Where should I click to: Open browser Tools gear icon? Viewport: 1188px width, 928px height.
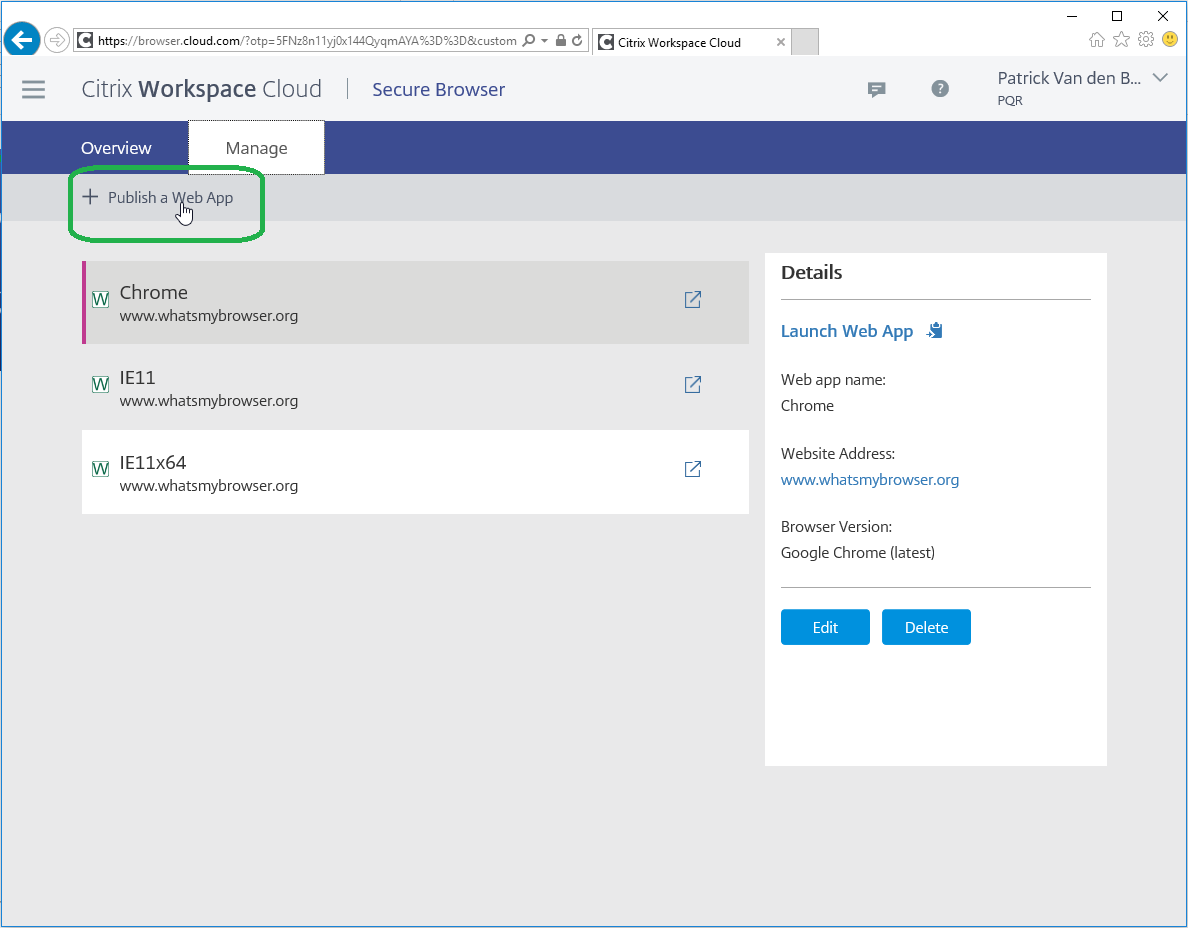tap(1146, 39)
